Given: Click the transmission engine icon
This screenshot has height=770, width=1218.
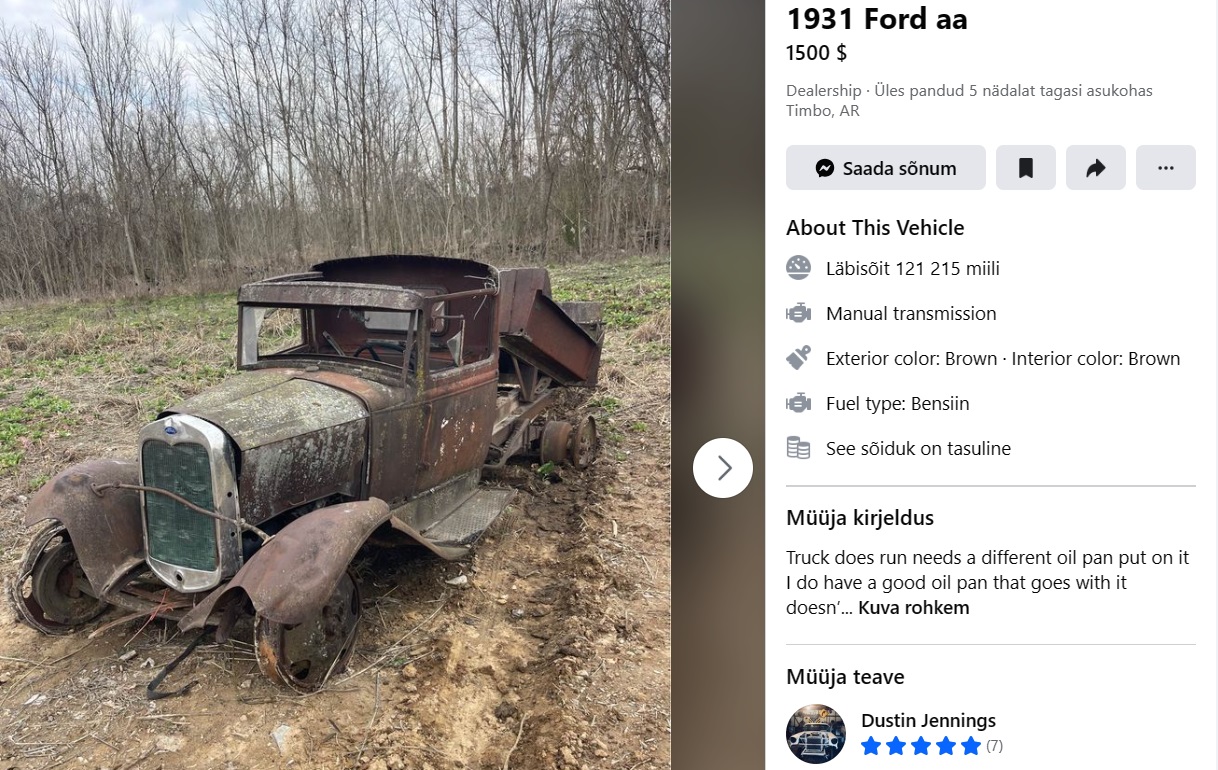Looking at the screenshot, I should coord(798,313).
